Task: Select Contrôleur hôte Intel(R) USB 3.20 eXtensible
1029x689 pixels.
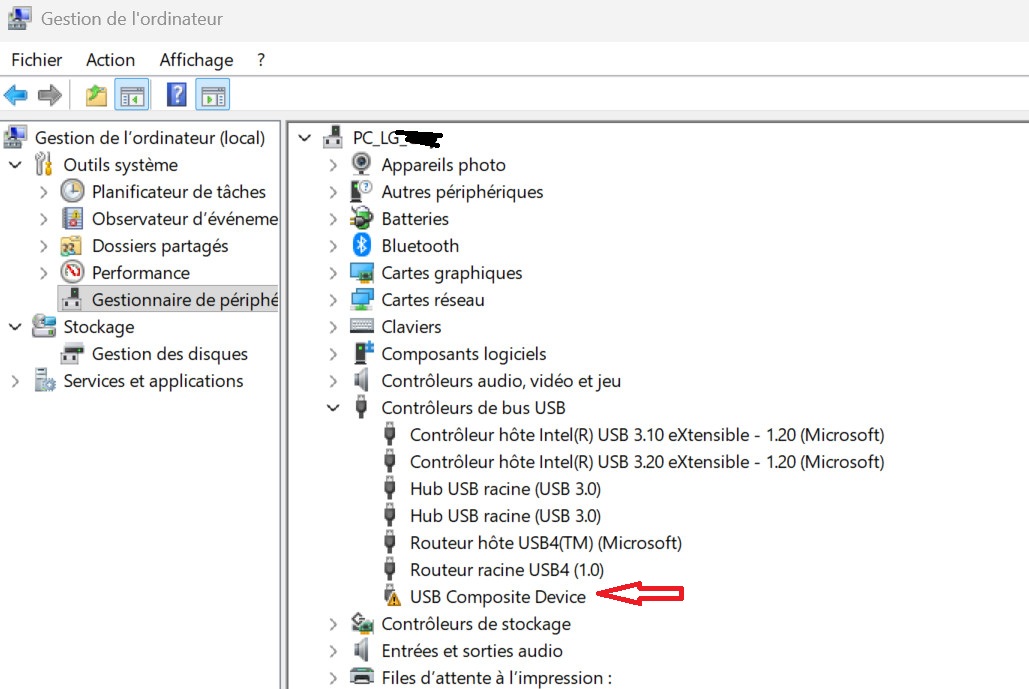Action: (646, 462)
